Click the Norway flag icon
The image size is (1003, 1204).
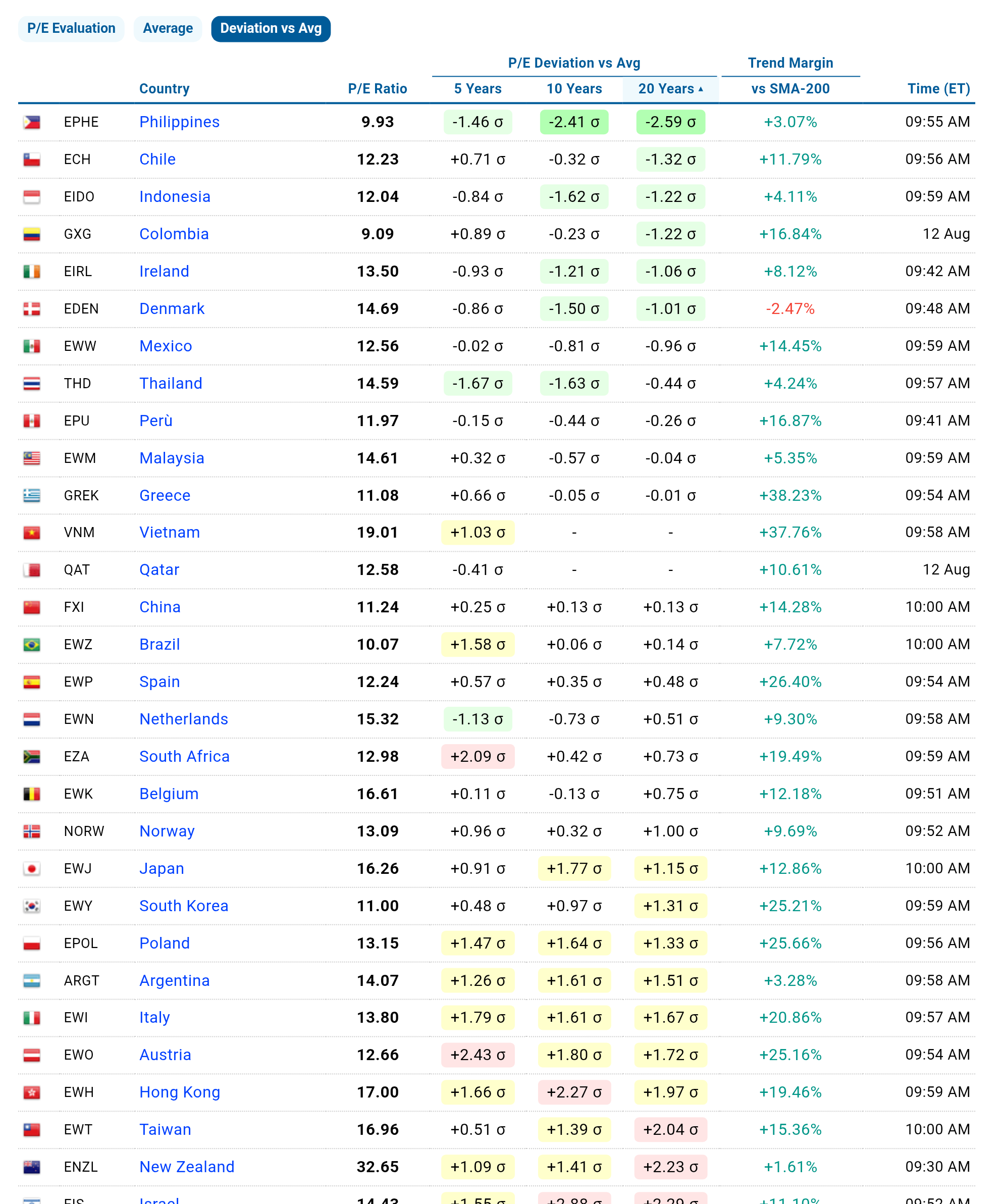31,831
